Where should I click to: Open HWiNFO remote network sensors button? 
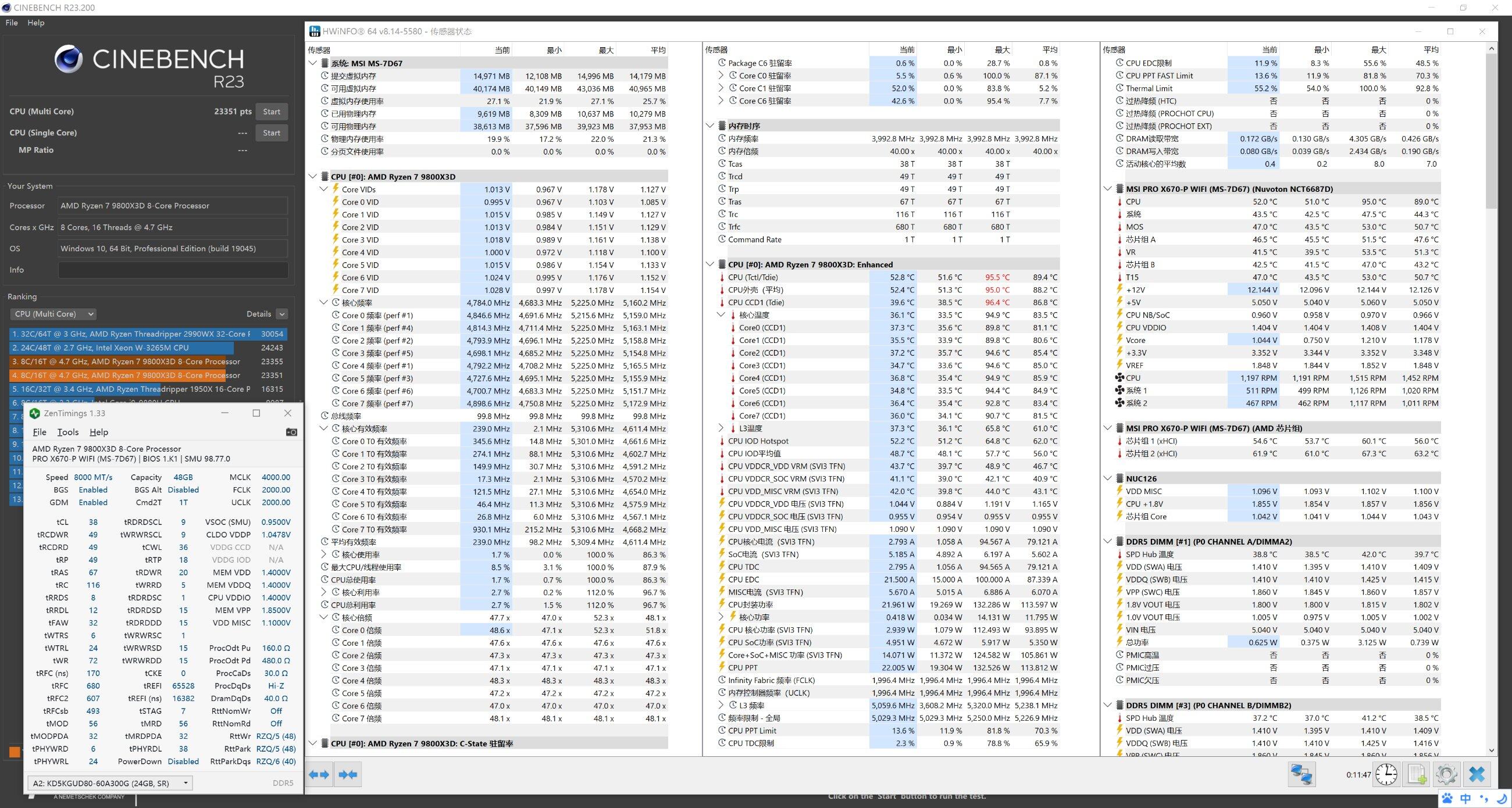[x=1301, y=774]
